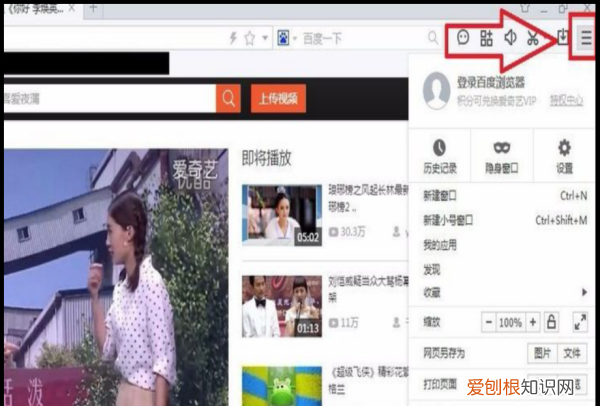Click the speaker mute icon in toolbar
600x406 pixels.
click(510, 38)
